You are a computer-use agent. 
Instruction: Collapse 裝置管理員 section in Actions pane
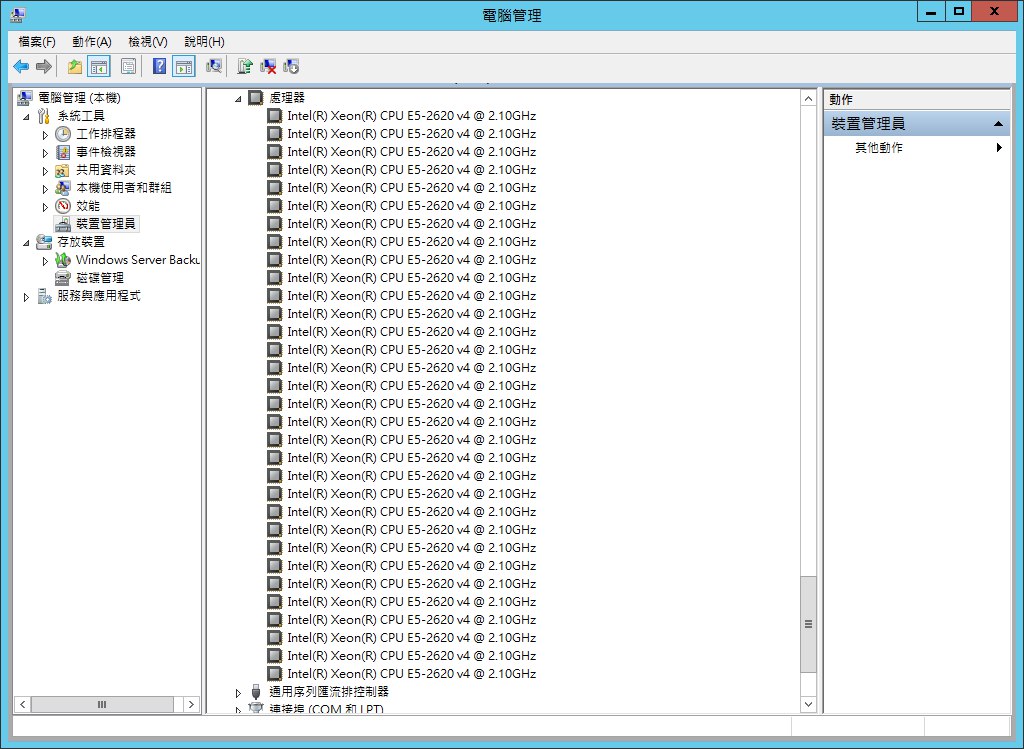click(x=998, y=123)
